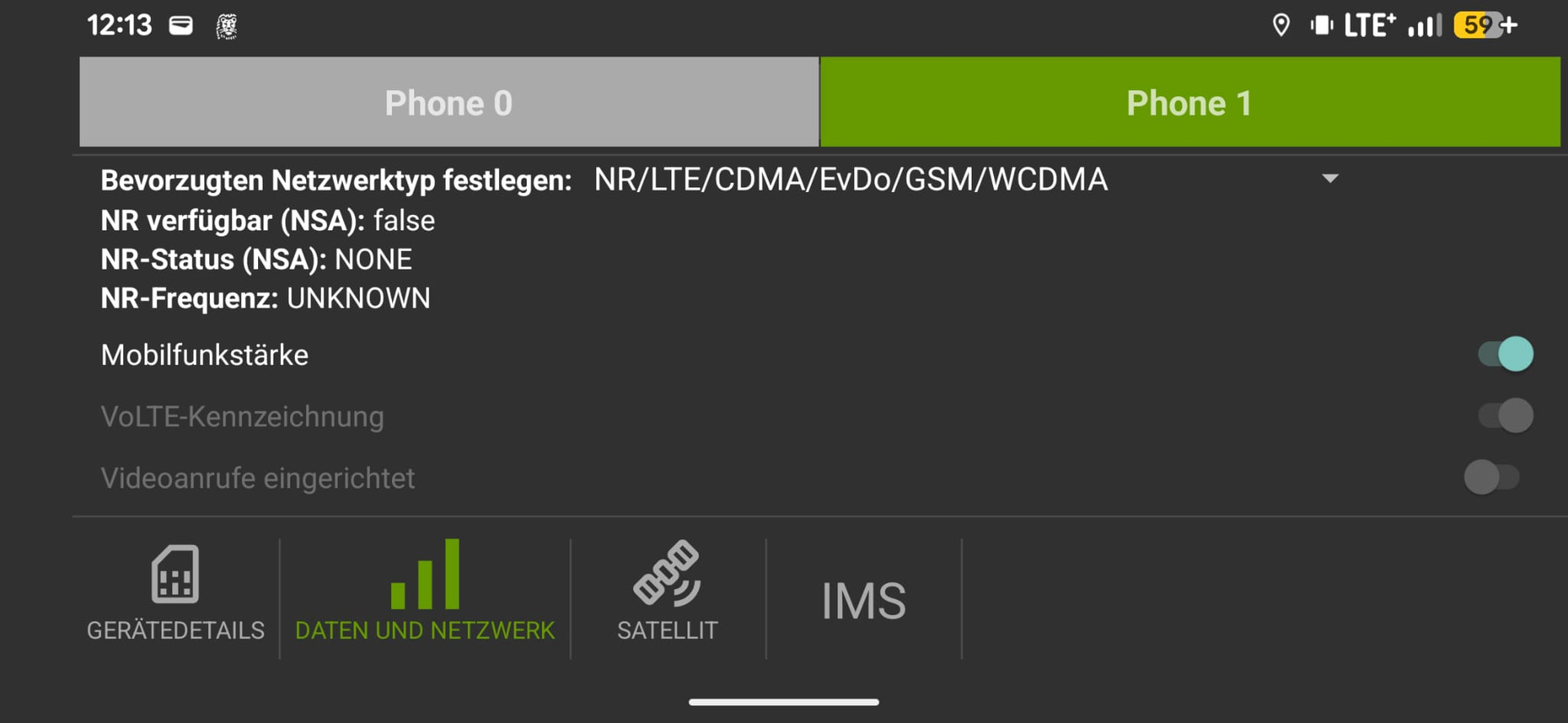Viewport: 1568px width, 723px height.
Task: Tap the home gesture bar at bottom
Action: (784, 702)
